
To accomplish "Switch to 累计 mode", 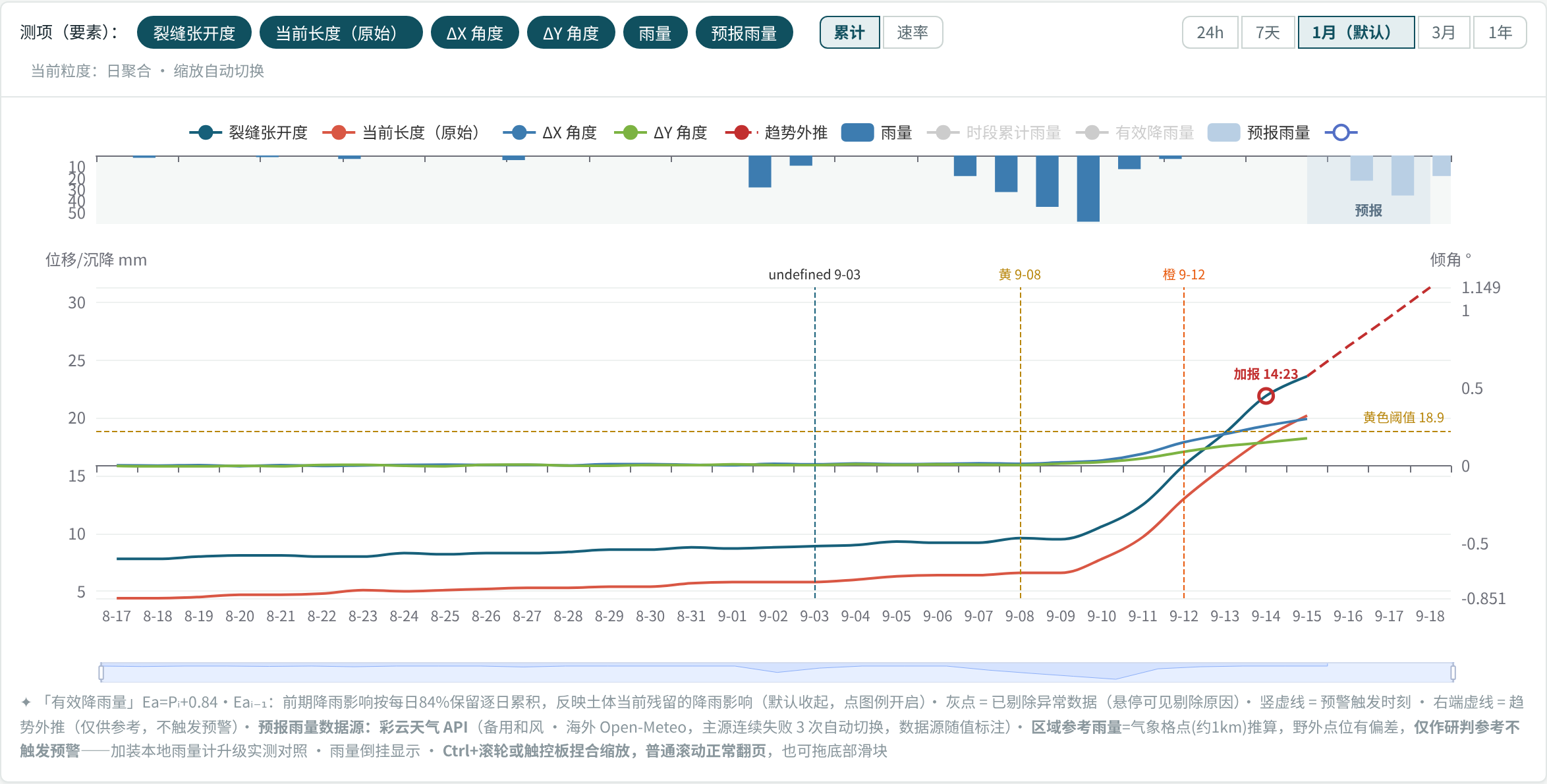I will pyautogui.click(x=849, y=32).
